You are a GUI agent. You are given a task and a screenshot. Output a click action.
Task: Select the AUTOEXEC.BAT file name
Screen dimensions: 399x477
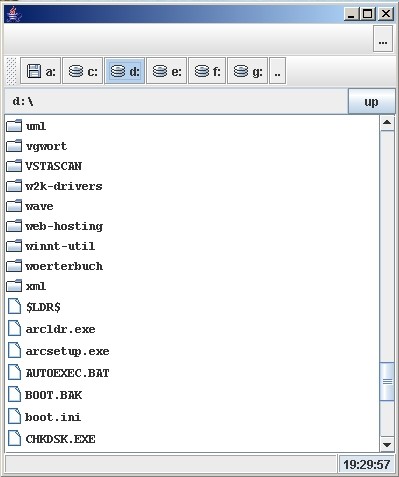click(67, 373)
